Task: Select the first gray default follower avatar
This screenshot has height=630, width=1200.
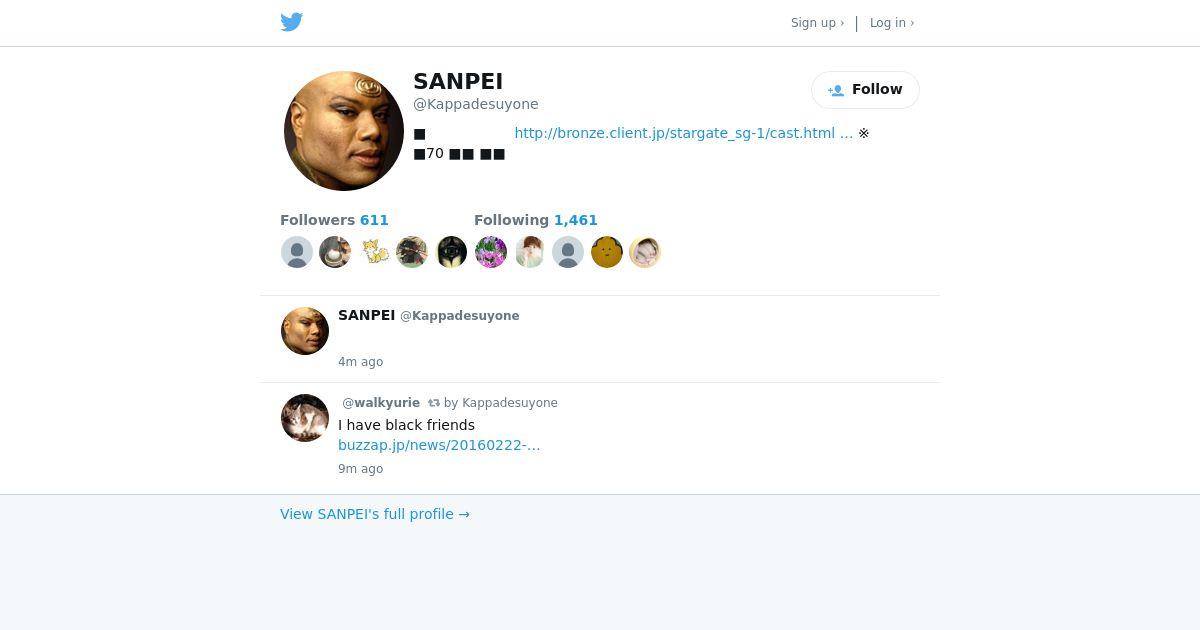Action: coord(297,252)
